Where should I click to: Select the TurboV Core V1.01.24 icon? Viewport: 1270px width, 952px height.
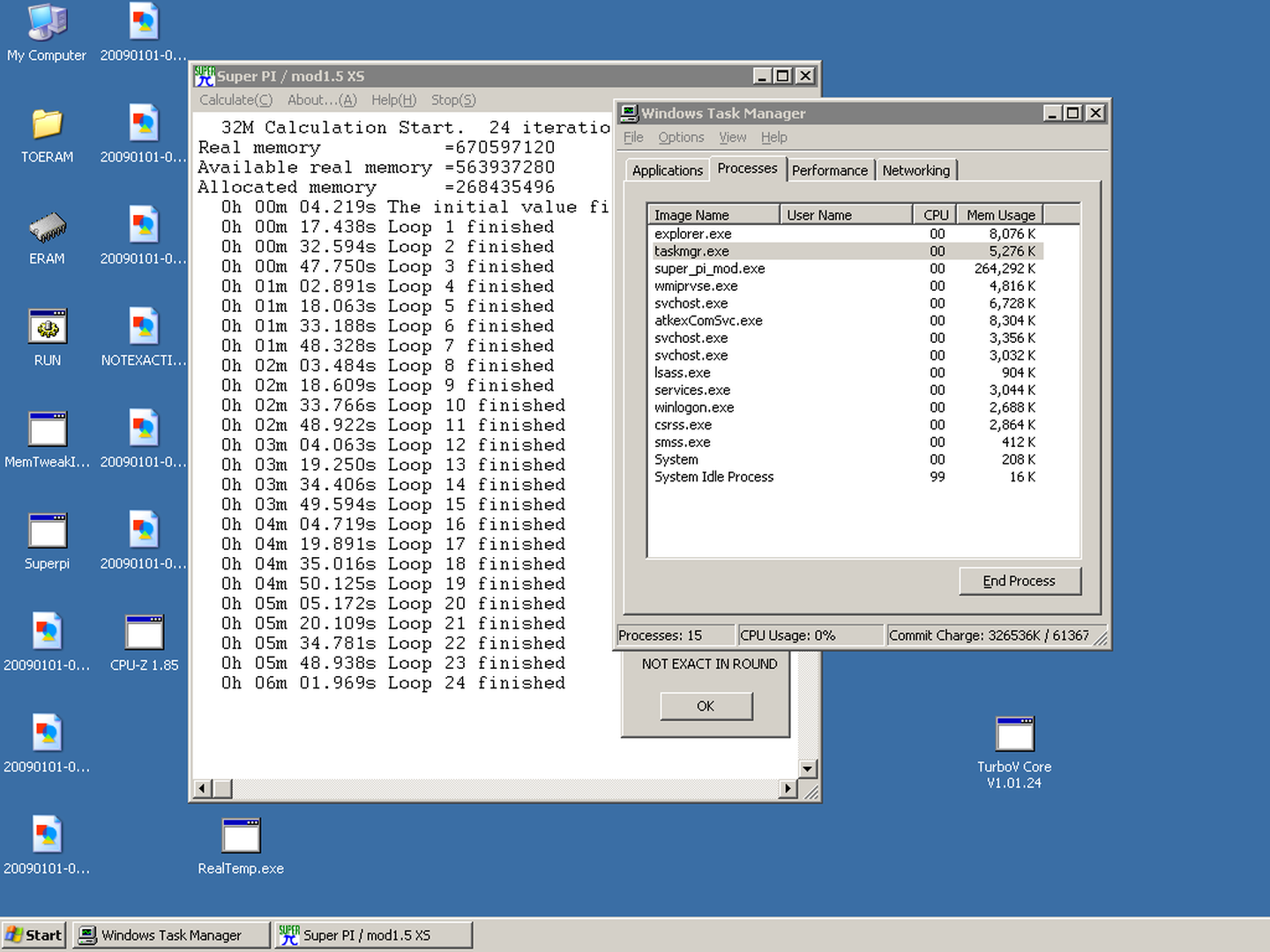(1014, 752)
